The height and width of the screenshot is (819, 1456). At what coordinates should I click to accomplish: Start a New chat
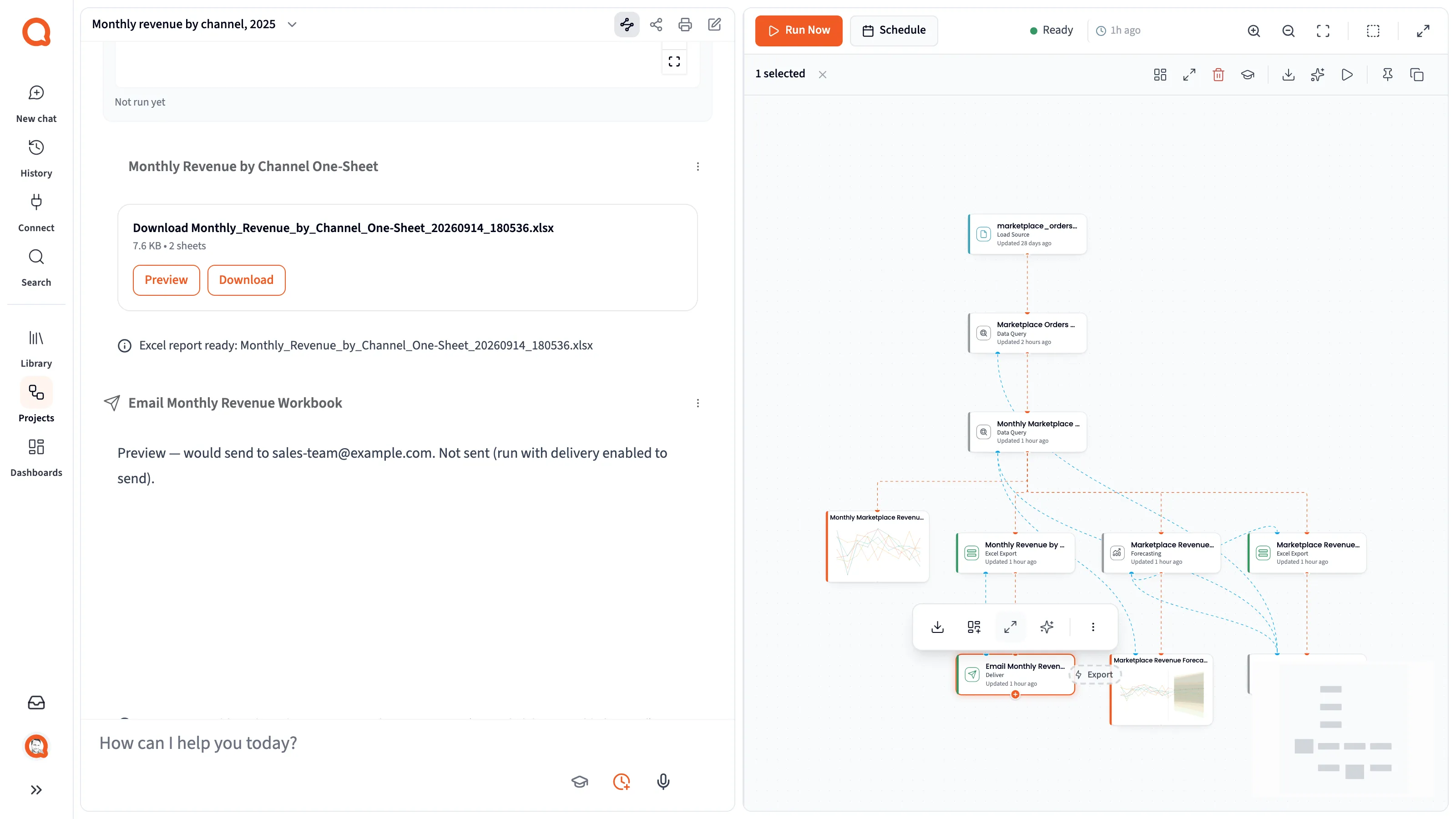[36, 104]
